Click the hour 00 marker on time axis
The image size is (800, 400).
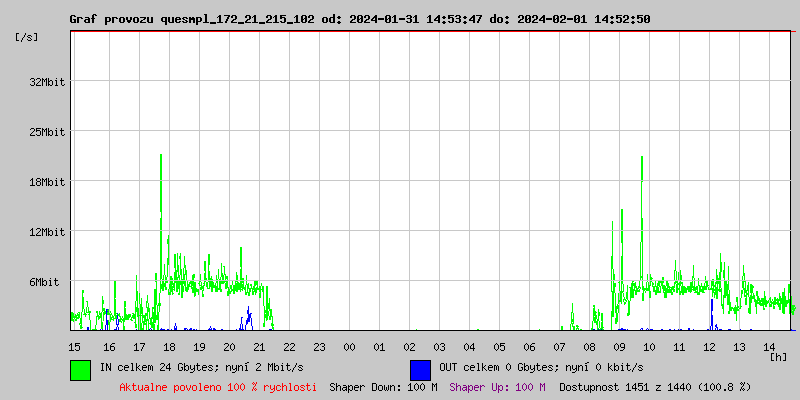click(x=349, y=346)
